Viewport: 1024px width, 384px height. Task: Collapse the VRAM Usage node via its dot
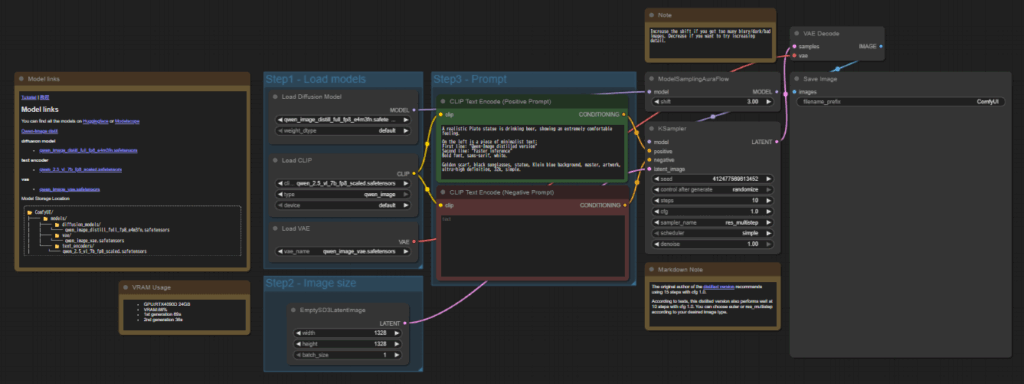tap(126, 287)
